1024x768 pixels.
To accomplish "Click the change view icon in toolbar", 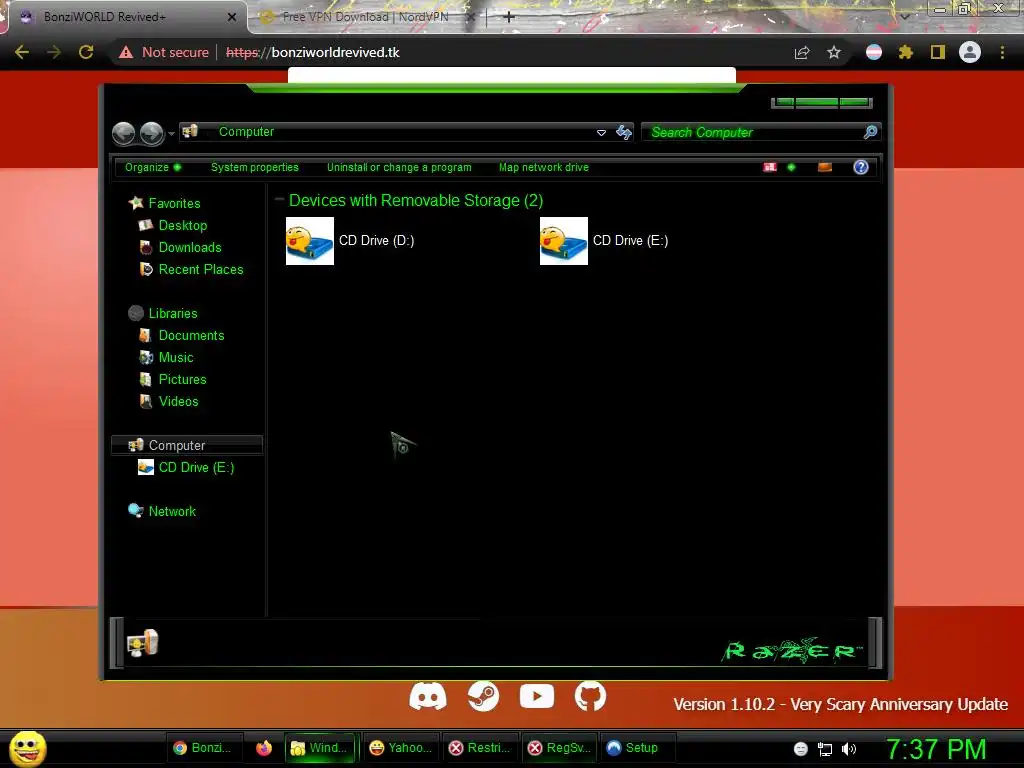I will pos(770,167).
